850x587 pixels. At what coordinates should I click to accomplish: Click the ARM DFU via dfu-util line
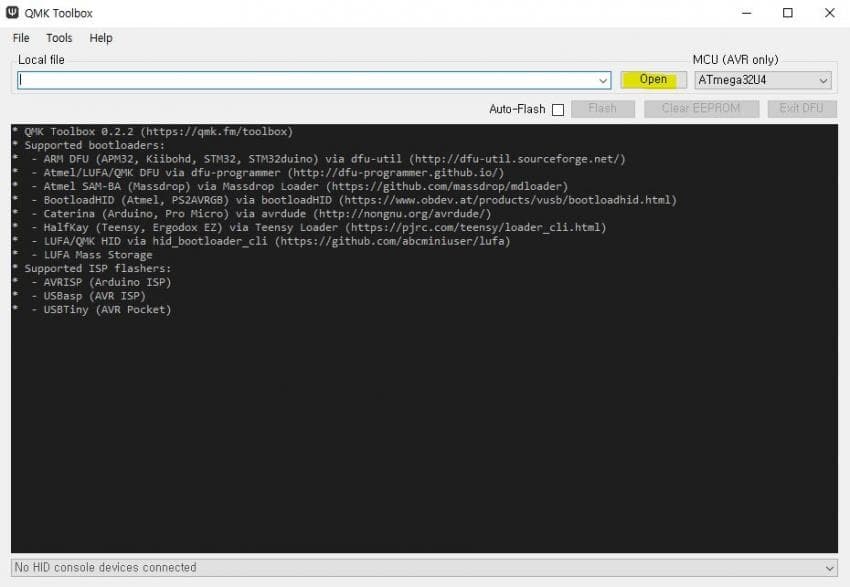[334, 159]
